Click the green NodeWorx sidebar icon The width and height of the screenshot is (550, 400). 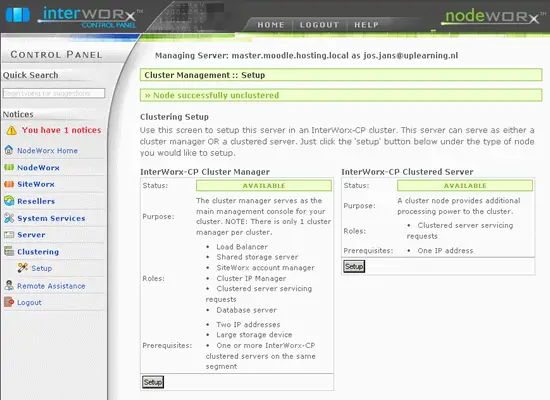click(x=9, y=167)
